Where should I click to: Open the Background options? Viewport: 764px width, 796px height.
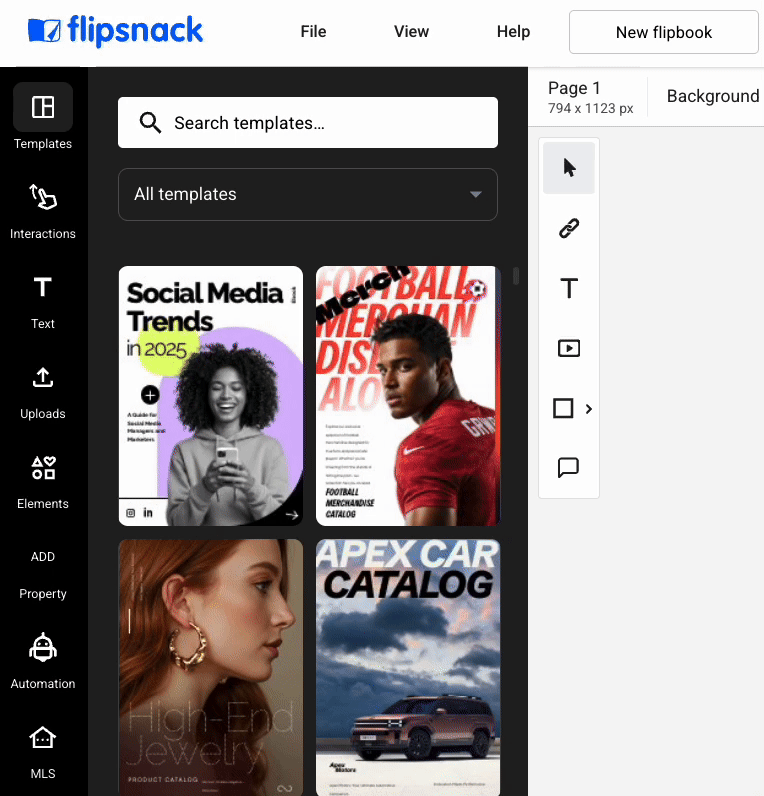(x=713, y=96)
